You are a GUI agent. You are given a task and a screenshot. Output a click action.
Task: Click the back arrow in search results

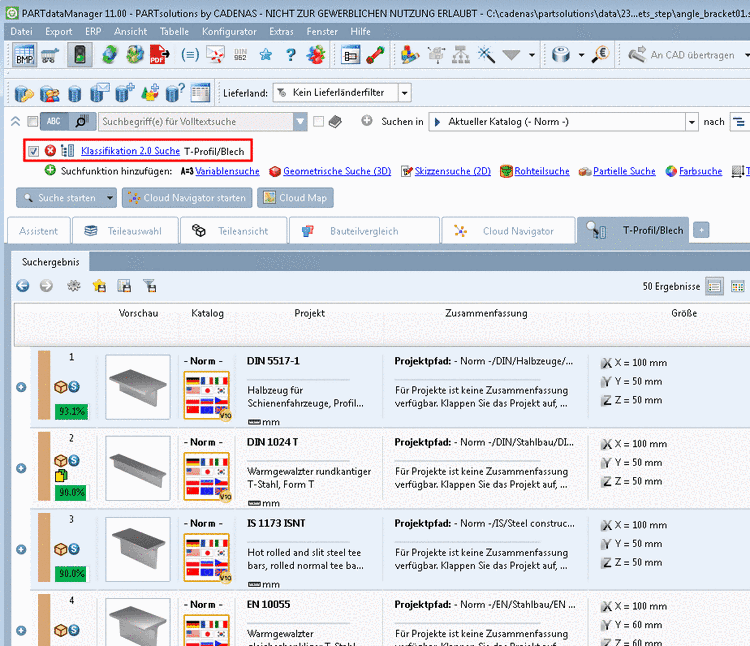click(23, 286)
